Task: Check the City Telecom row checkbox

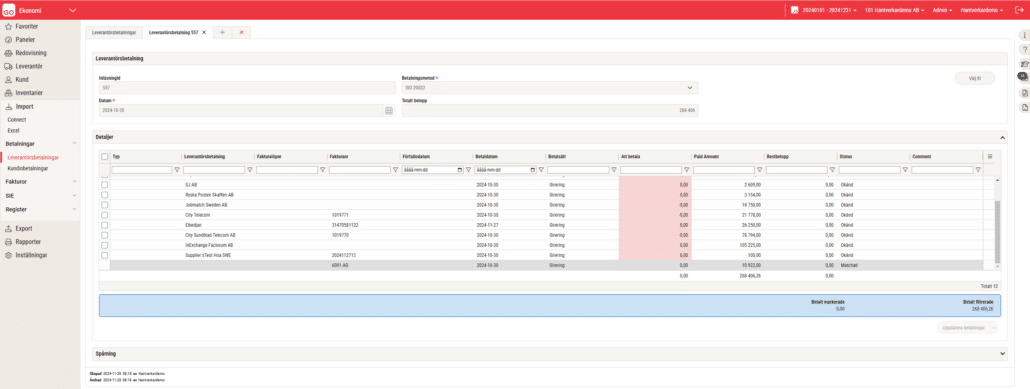Action: (104, 215)
